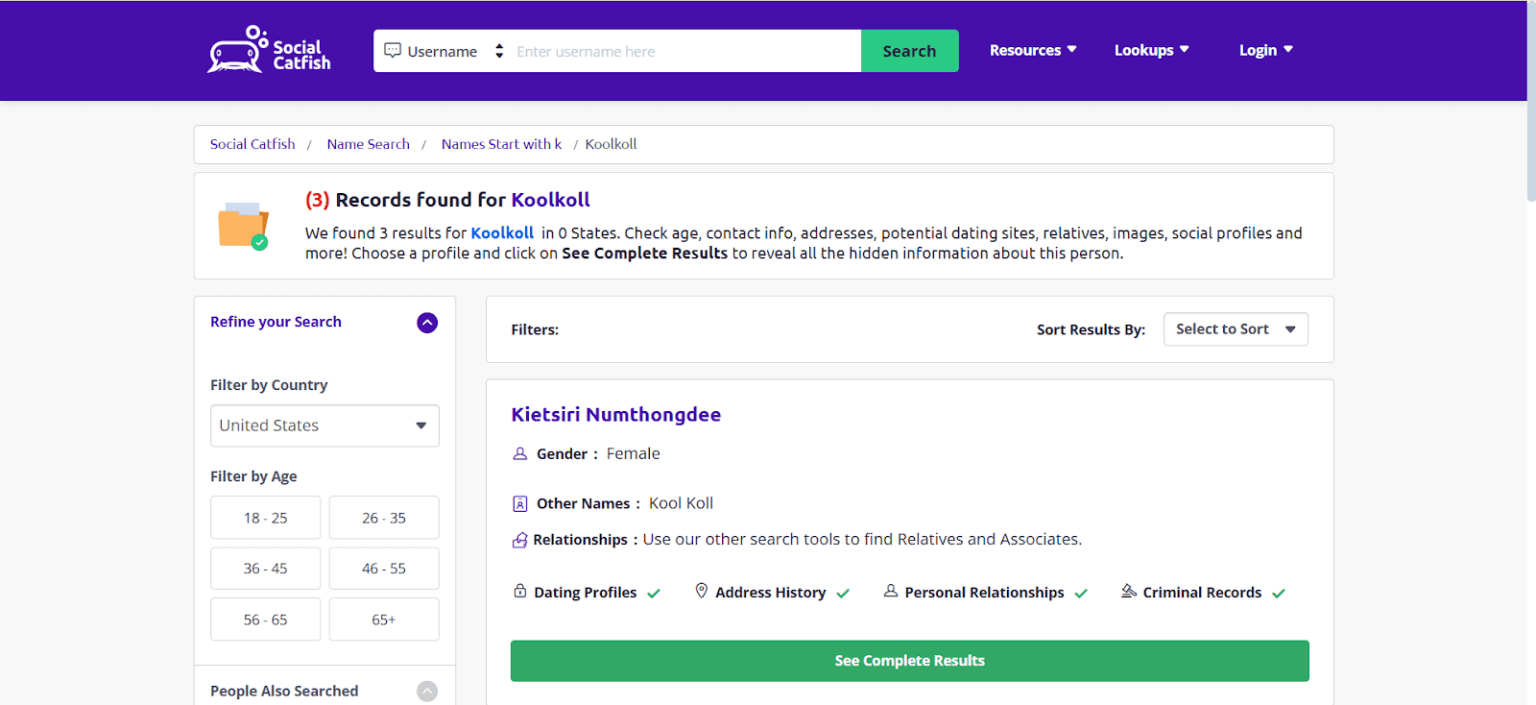This screenshot has height=705, width=1536.
Task: Click the folder records icon
Action: [x=243, y=225]
